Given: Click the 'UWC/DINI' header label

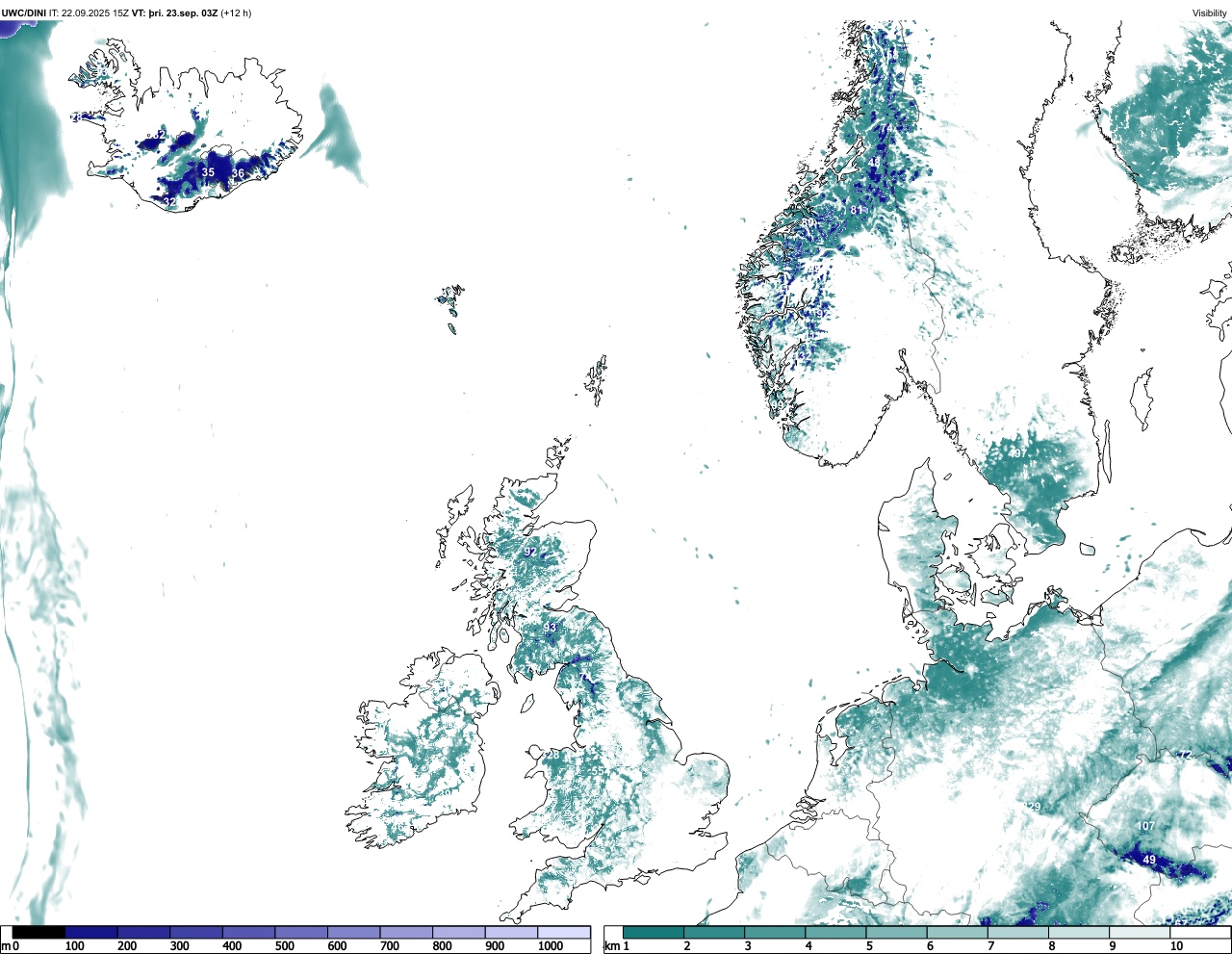Looking at the screenshot, I should (23, 13).
